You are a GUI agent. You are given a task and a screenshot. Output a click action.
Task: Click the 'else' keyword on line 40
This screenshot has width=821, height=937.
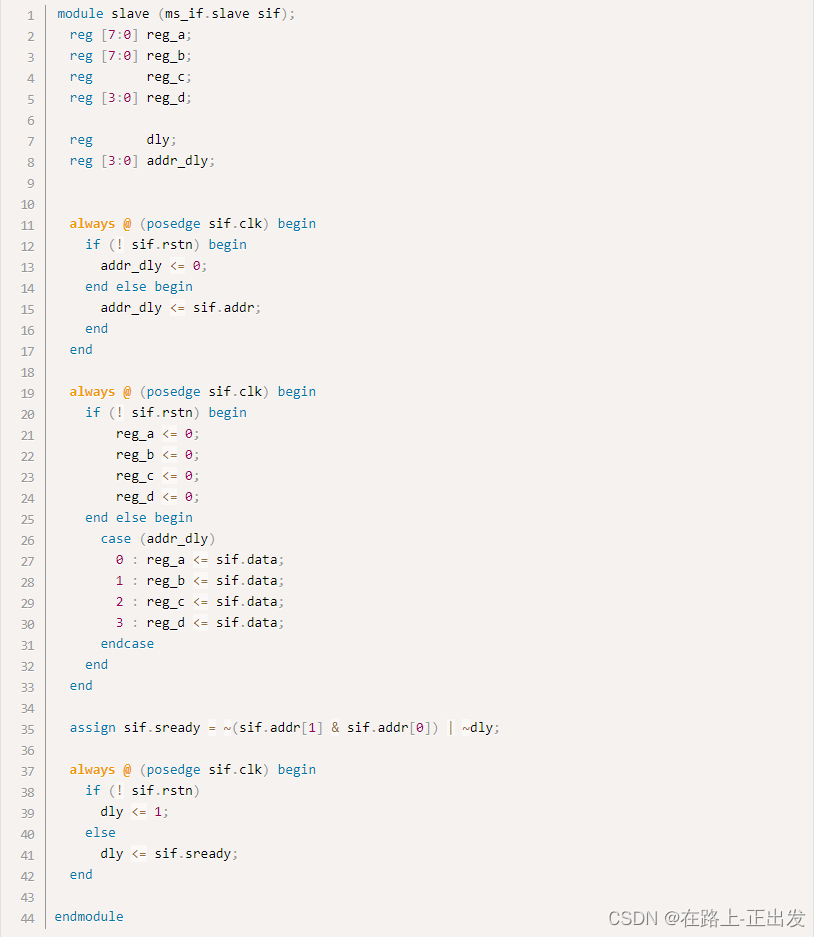pos(100,833)
